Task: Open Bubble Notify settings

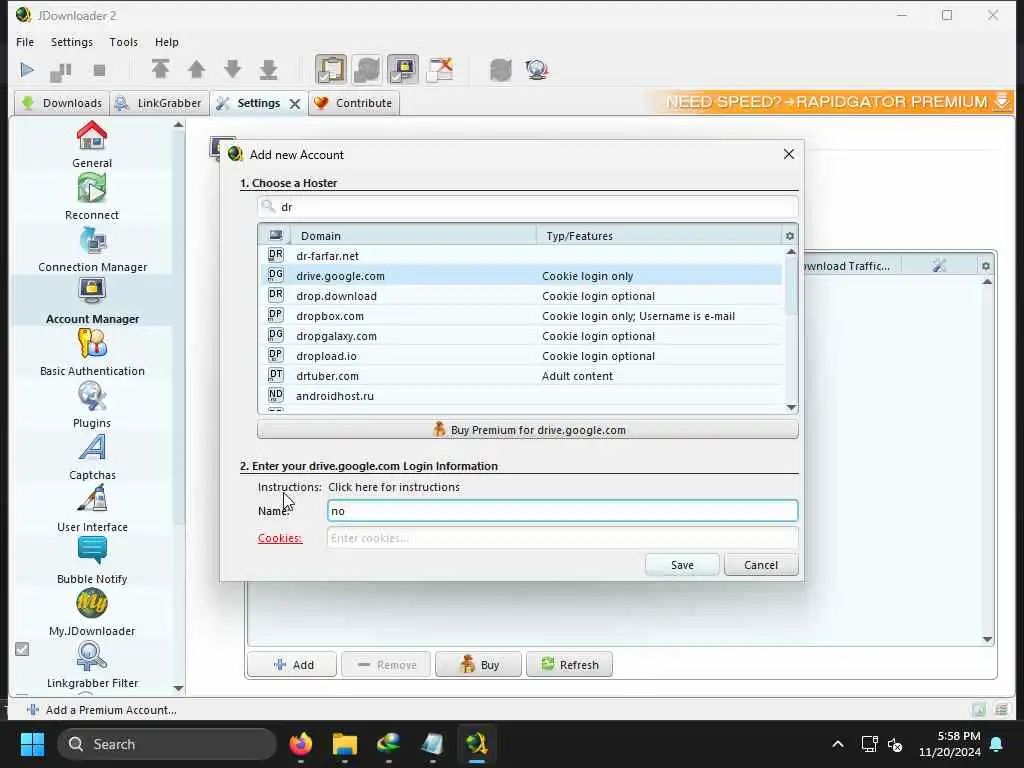Action: tap(92, 561)
